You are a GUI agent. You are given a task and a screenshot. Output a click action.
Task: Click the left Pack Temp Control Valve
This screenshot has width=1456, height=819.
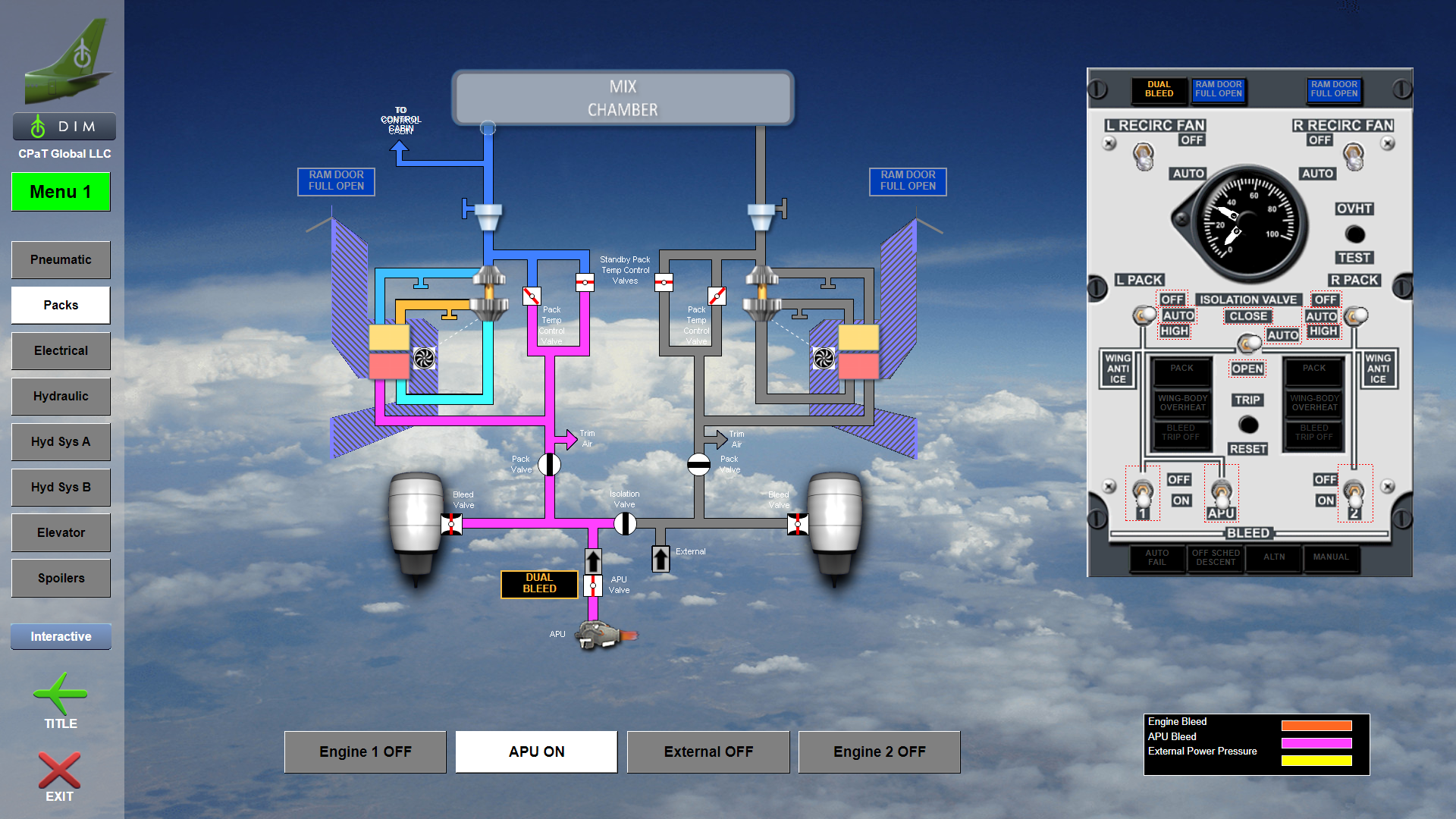(x=532, y=296)
